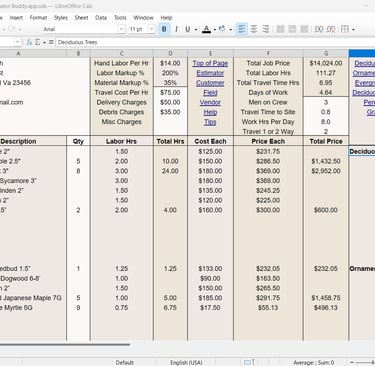The width and height of the screenshot is (375, 366).
Task: Add decimal place icon
Action: [x=319, y=29]
